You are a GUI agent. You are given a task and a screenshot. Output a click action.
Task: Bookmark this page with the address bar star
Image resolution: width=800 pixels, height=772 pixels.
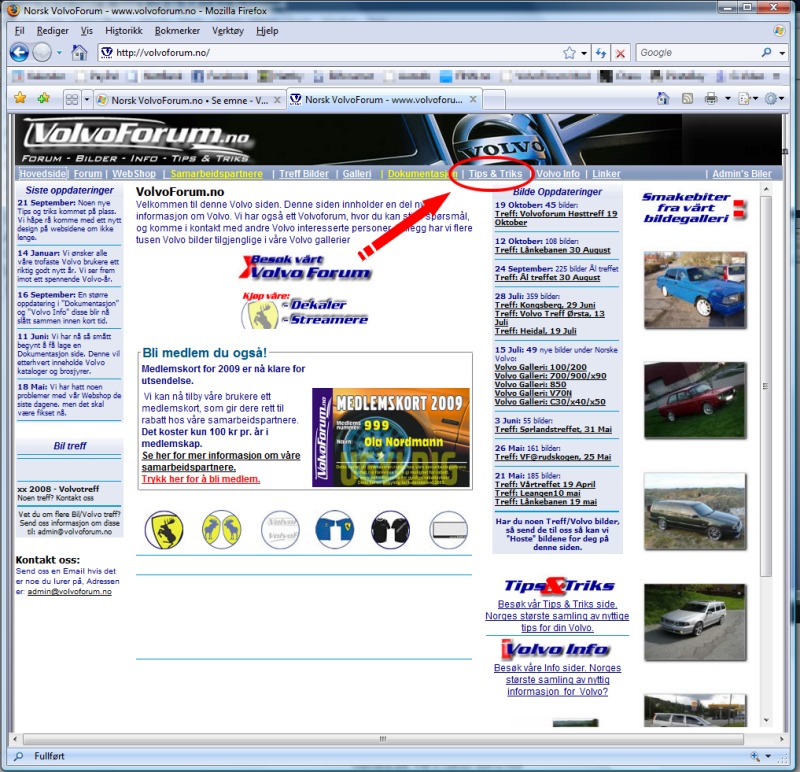pyautogui.click(x=569, y=53)
